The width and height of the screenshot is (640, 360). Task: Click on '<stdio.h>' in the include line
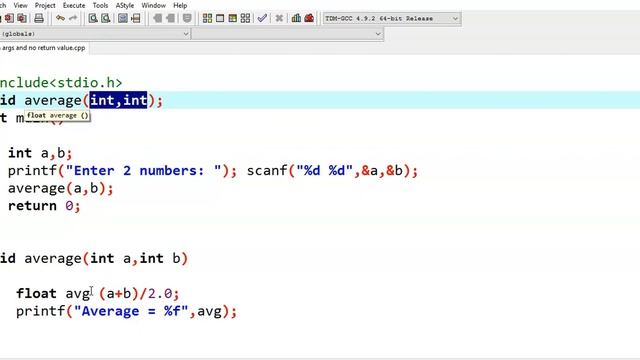[x=86, y=82]
